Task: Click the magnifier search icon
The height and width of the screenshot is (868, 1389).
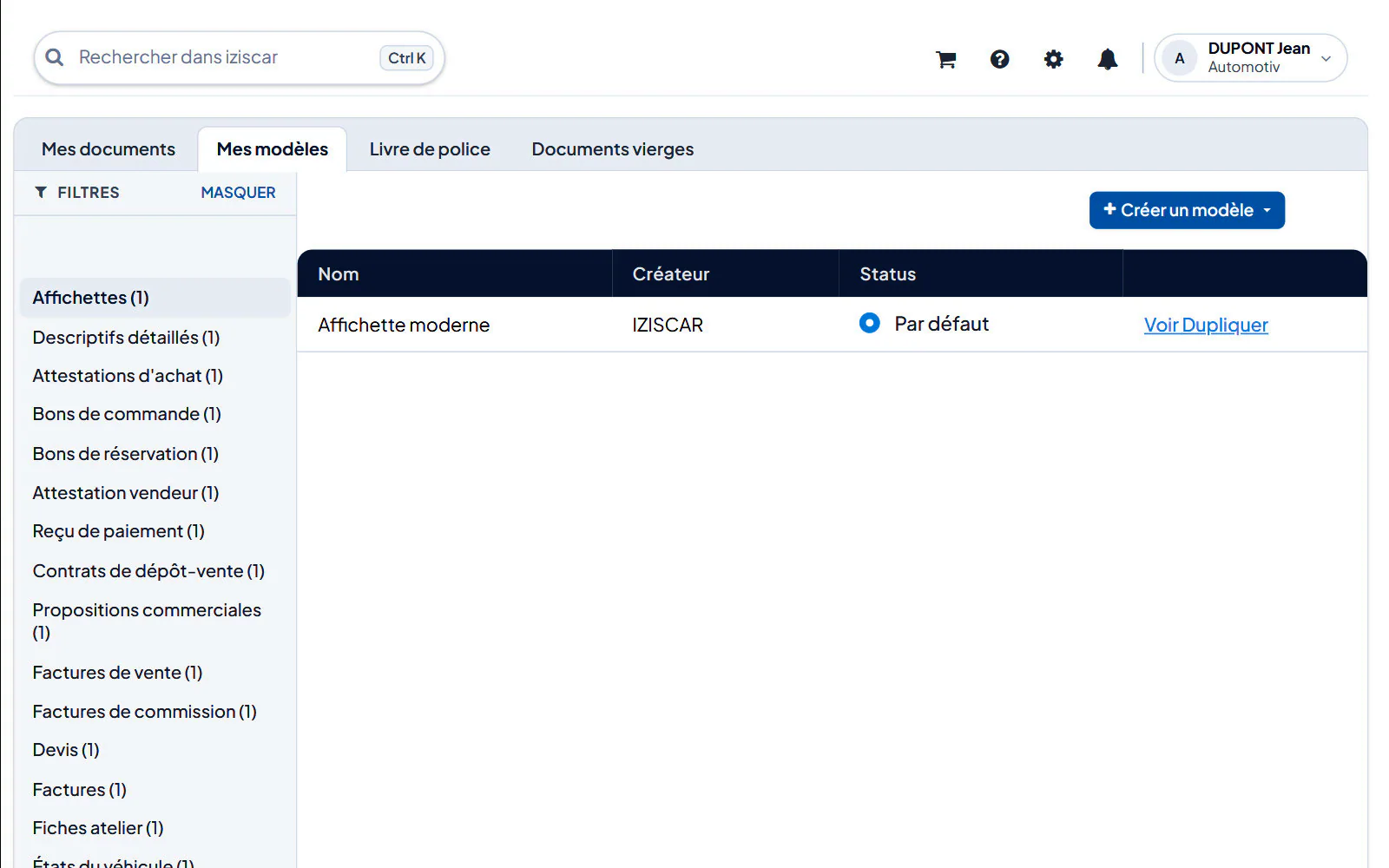Action: (55, 57)
